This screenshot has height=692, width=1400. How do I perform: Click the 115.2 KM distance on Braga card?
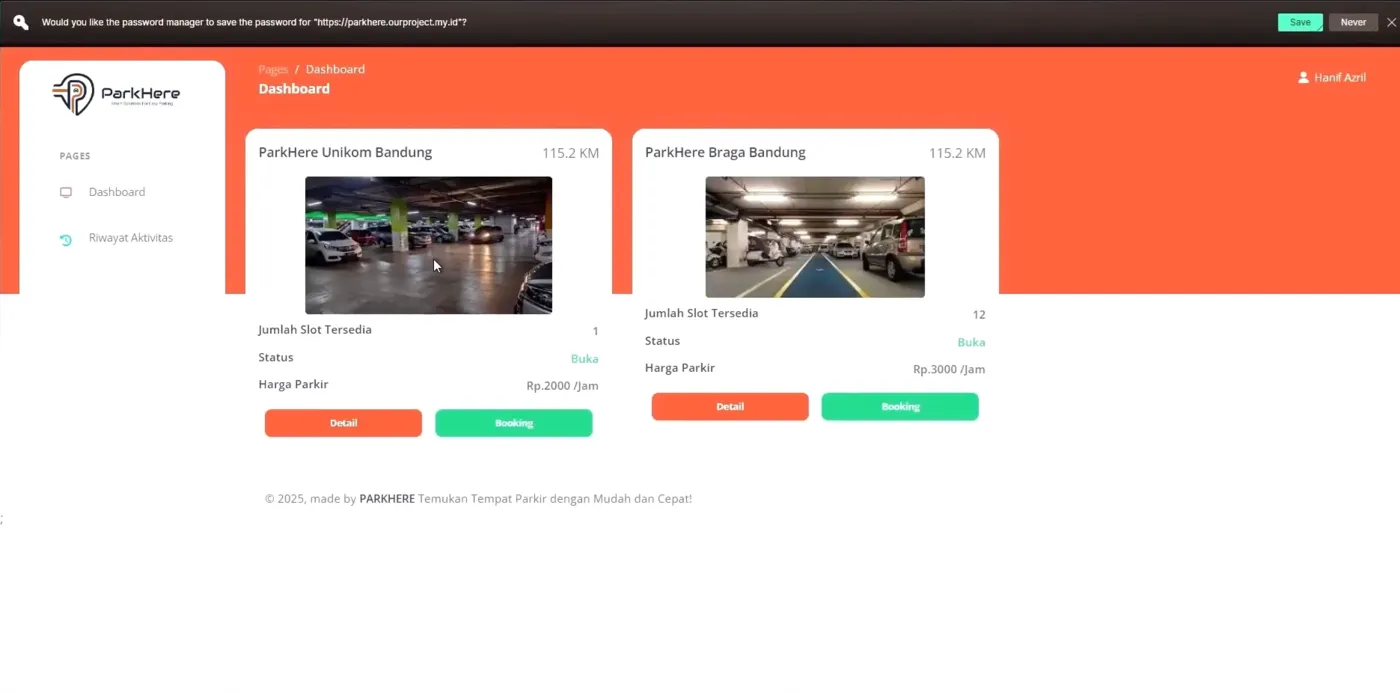(x=957, y=153)
